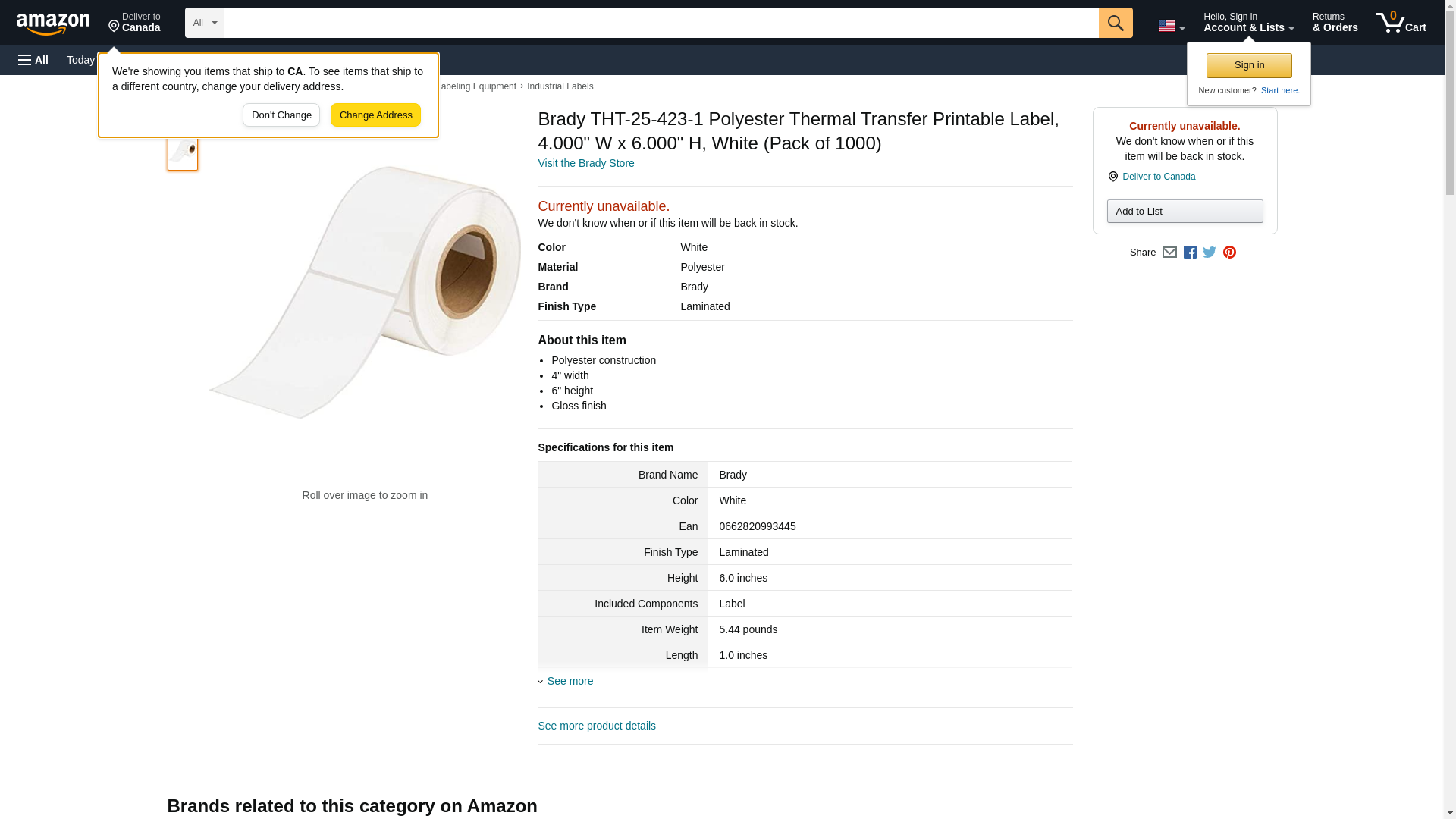The width and height of the screenshot is (1456, 819).
Task: Visit the Brady Store link
Action: click(585, 163)
